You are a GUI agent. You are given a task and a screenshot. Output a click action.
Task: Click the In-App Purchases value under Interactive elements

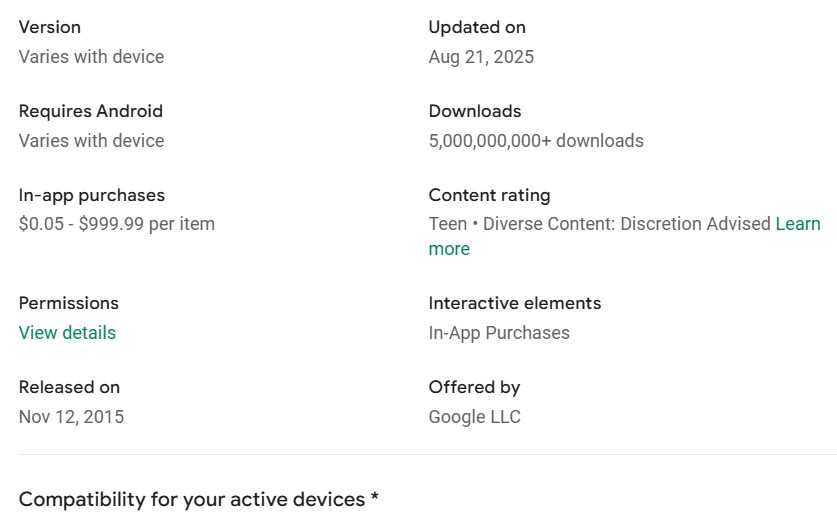coord(499,333)
